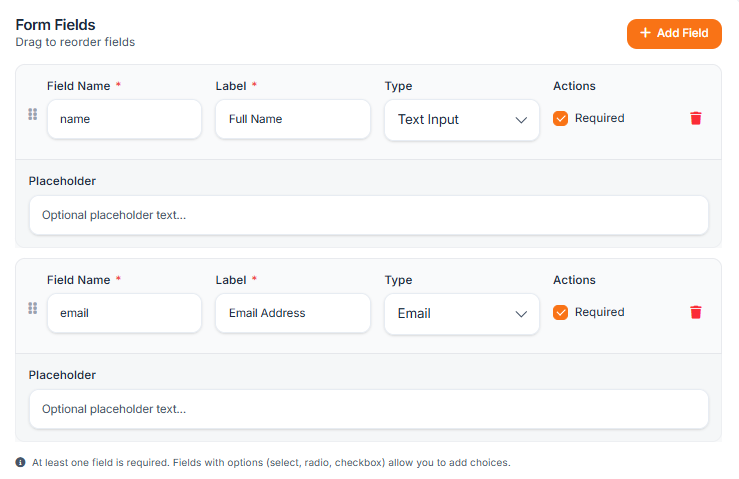Open the Text Input type dropdown

click(461, 120)
